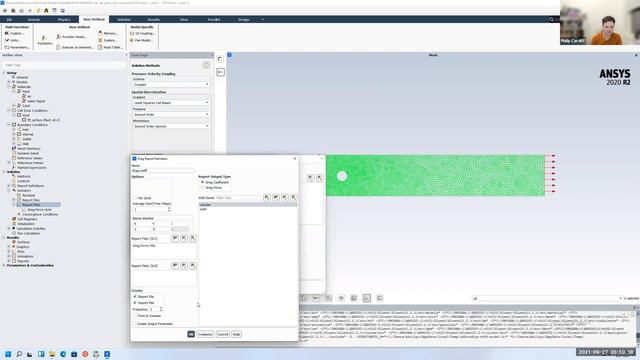Image resolution: width=640 pixels, height=360 pixels.
Task: Click top icon in graphics side toolbar
Action: (220, 59)
